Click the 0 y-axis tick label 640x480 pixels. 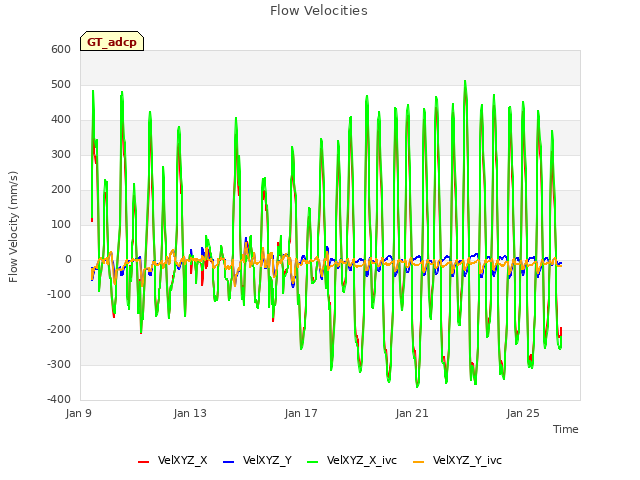68,260
